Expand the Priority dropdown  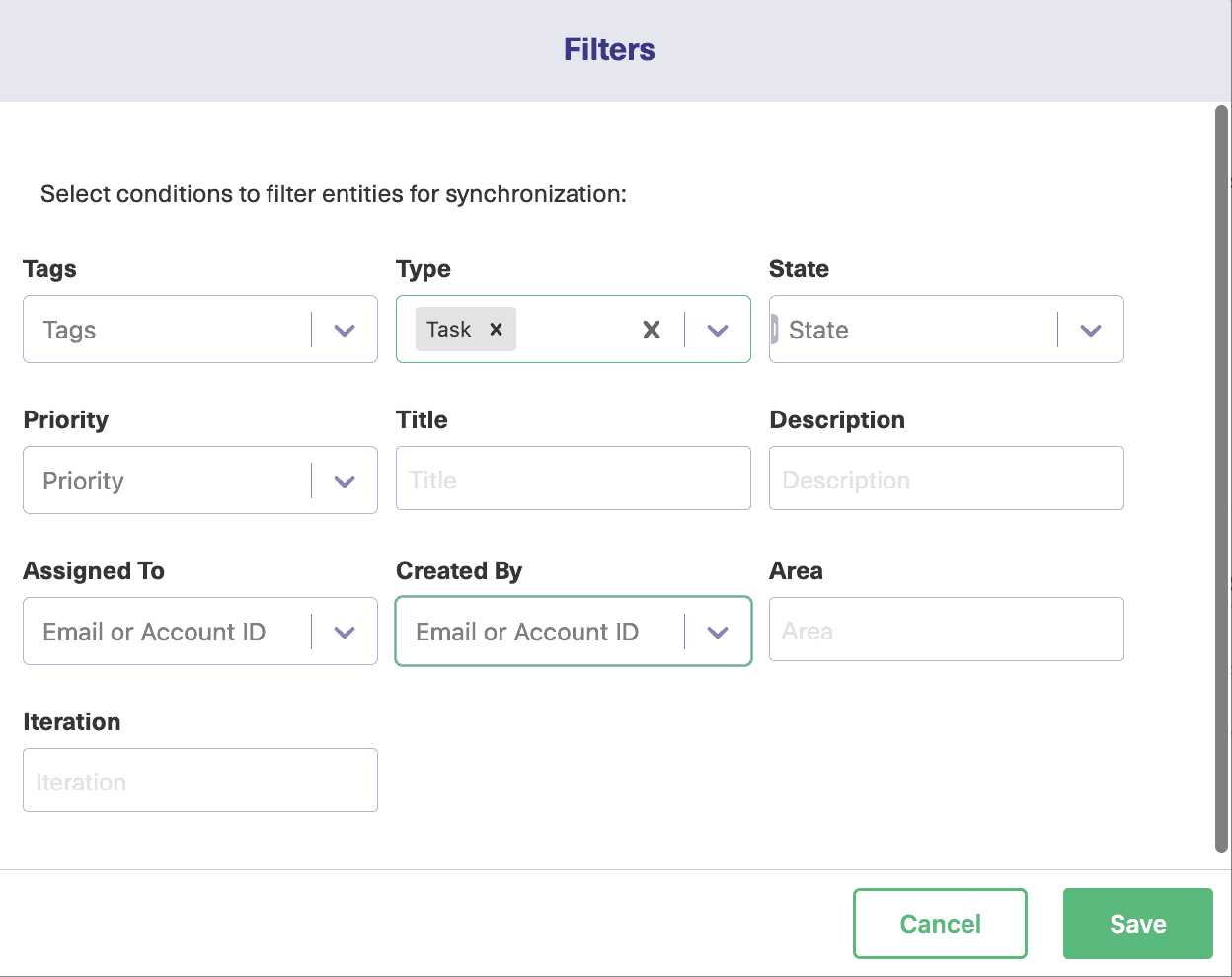tap(345, 481)
